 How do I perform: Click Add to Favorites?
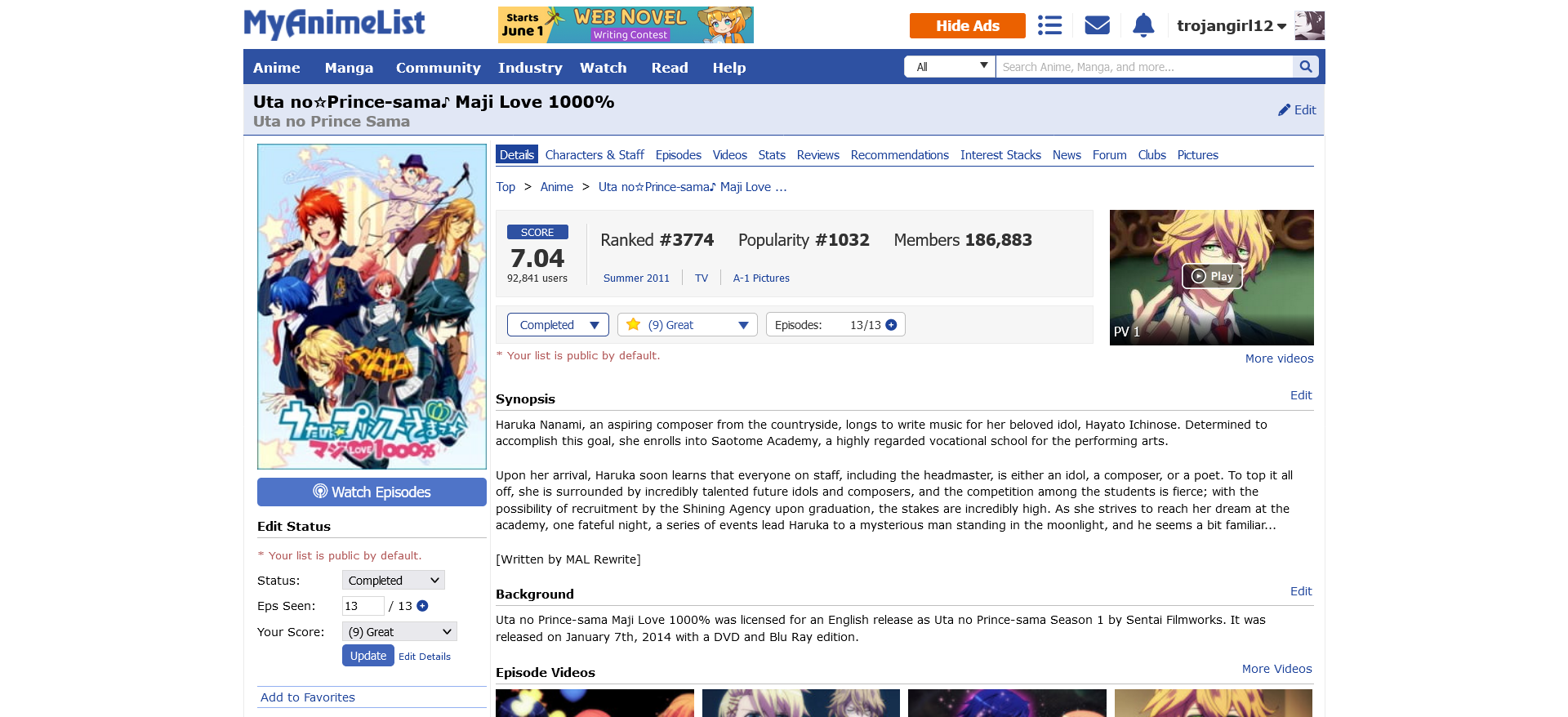coord(308,697)
